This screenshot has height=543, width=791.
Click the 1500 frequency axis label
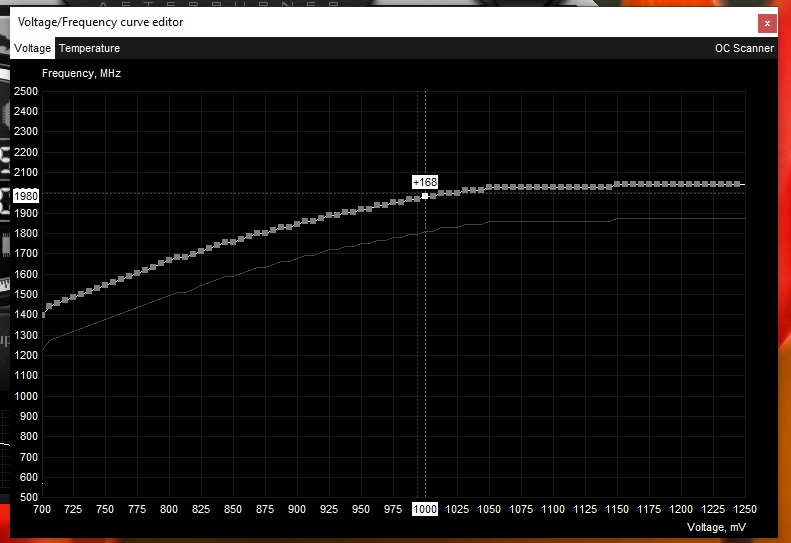26,294
